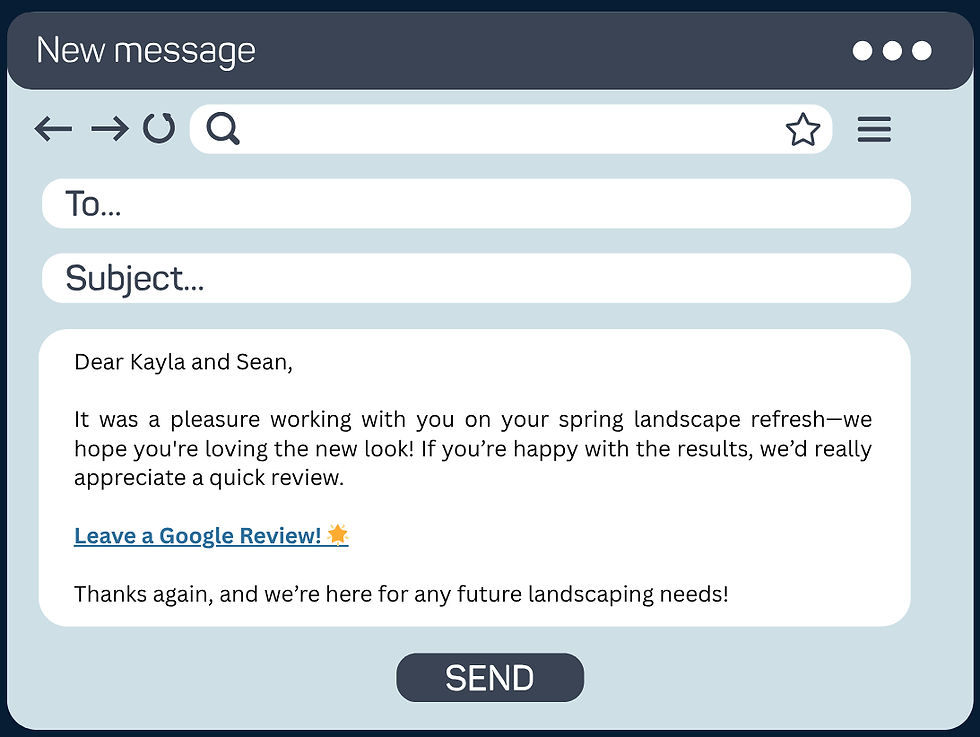This screenshot has height=737, width=980.
Task: Click the star bookmark icon
Action: (802, 129)
